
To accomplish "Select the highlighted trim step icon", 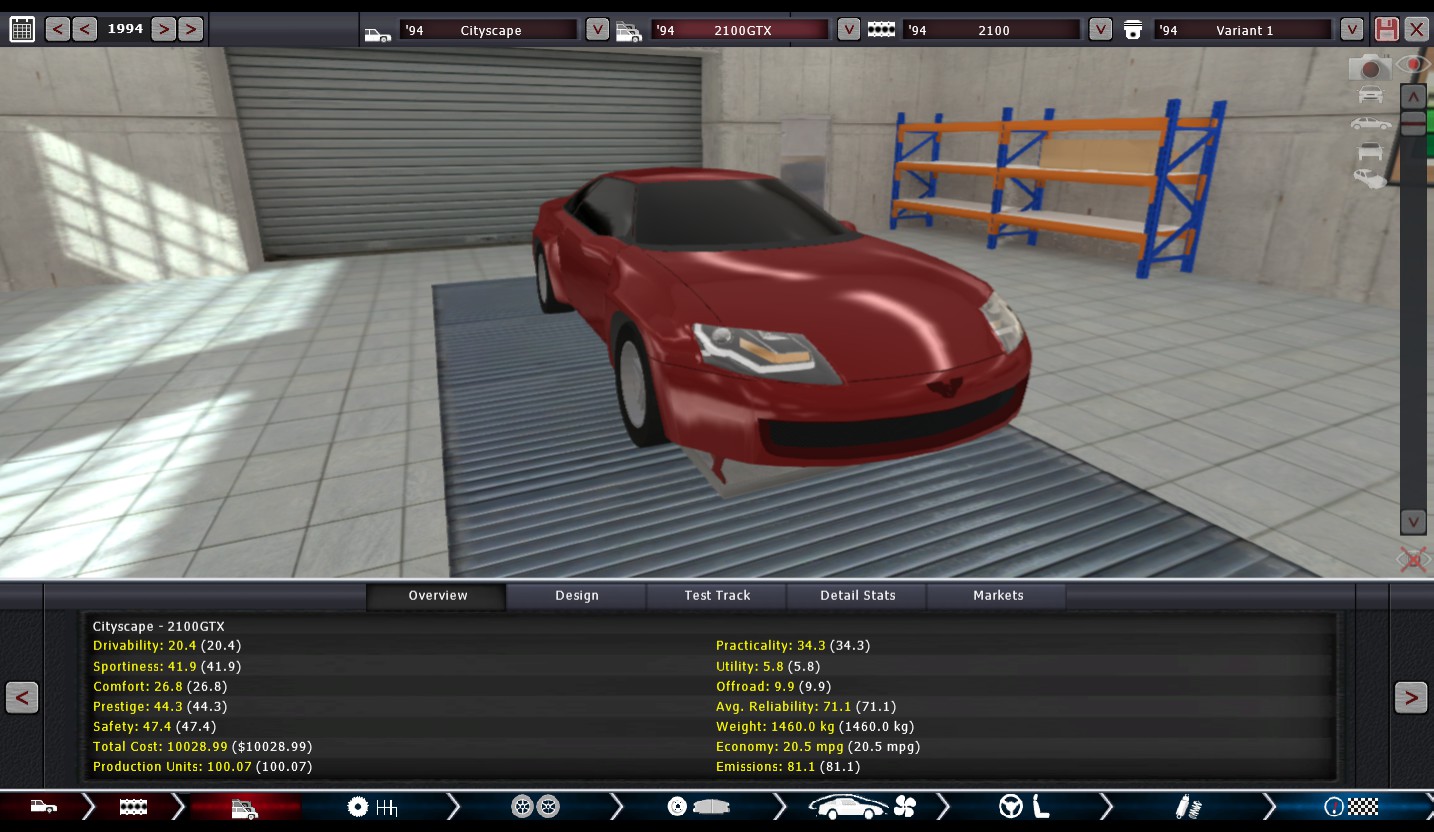I will coord(244,808).
